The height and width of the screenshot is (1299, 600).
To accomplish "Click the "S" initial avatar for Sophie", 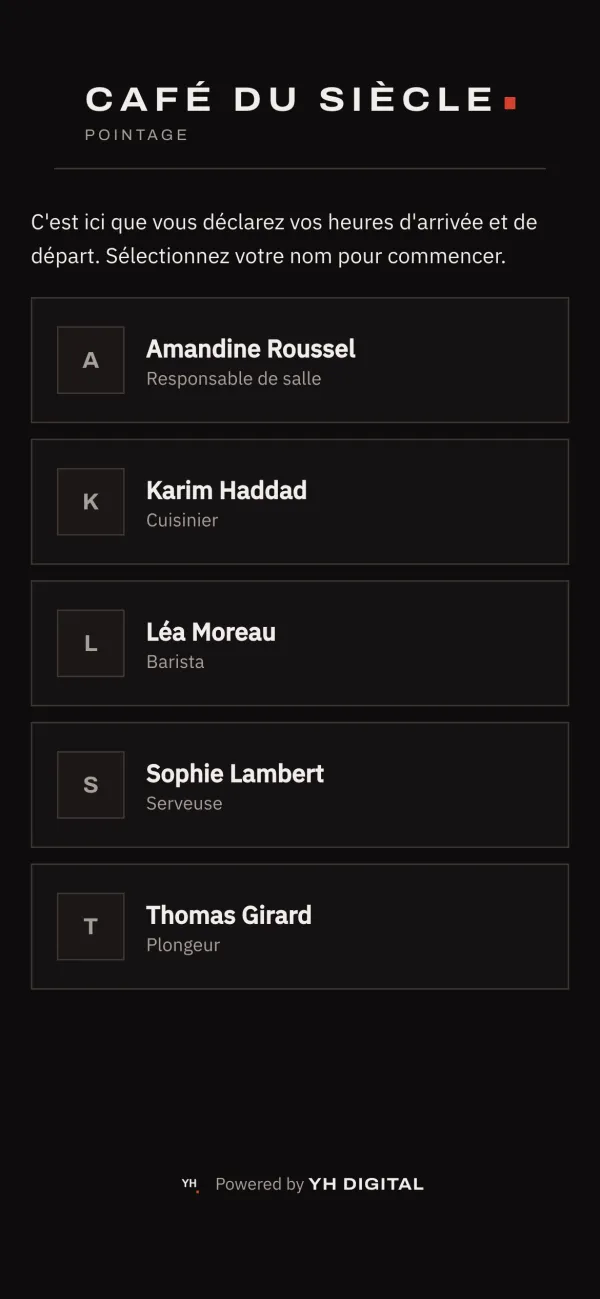I will pyautogui.click(x=90, y=785).
